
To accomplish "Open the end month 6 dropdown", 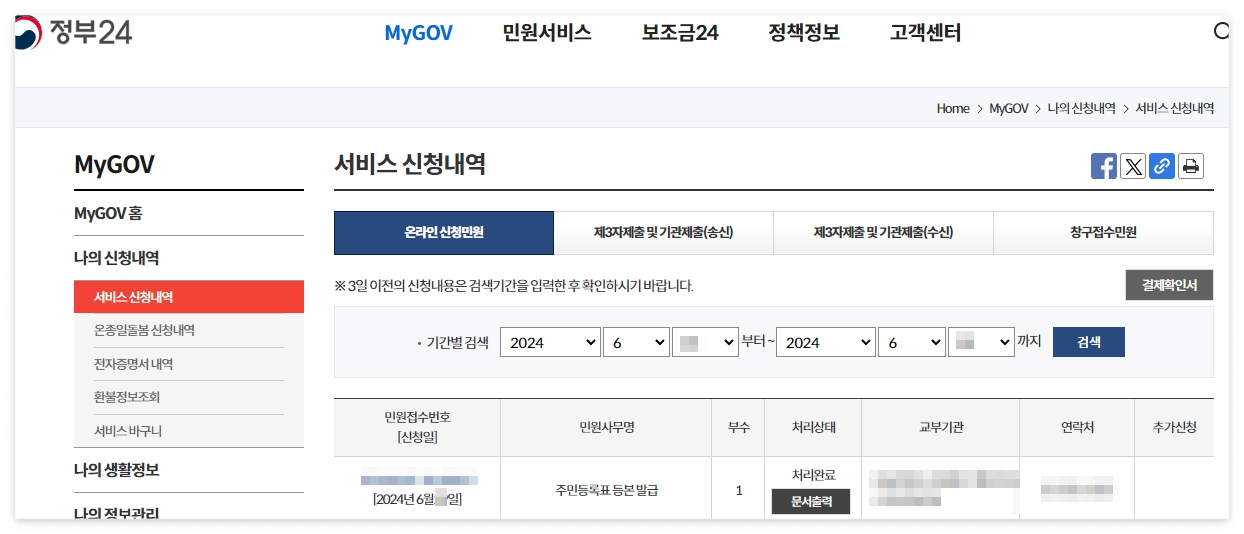I will (912, 342).
